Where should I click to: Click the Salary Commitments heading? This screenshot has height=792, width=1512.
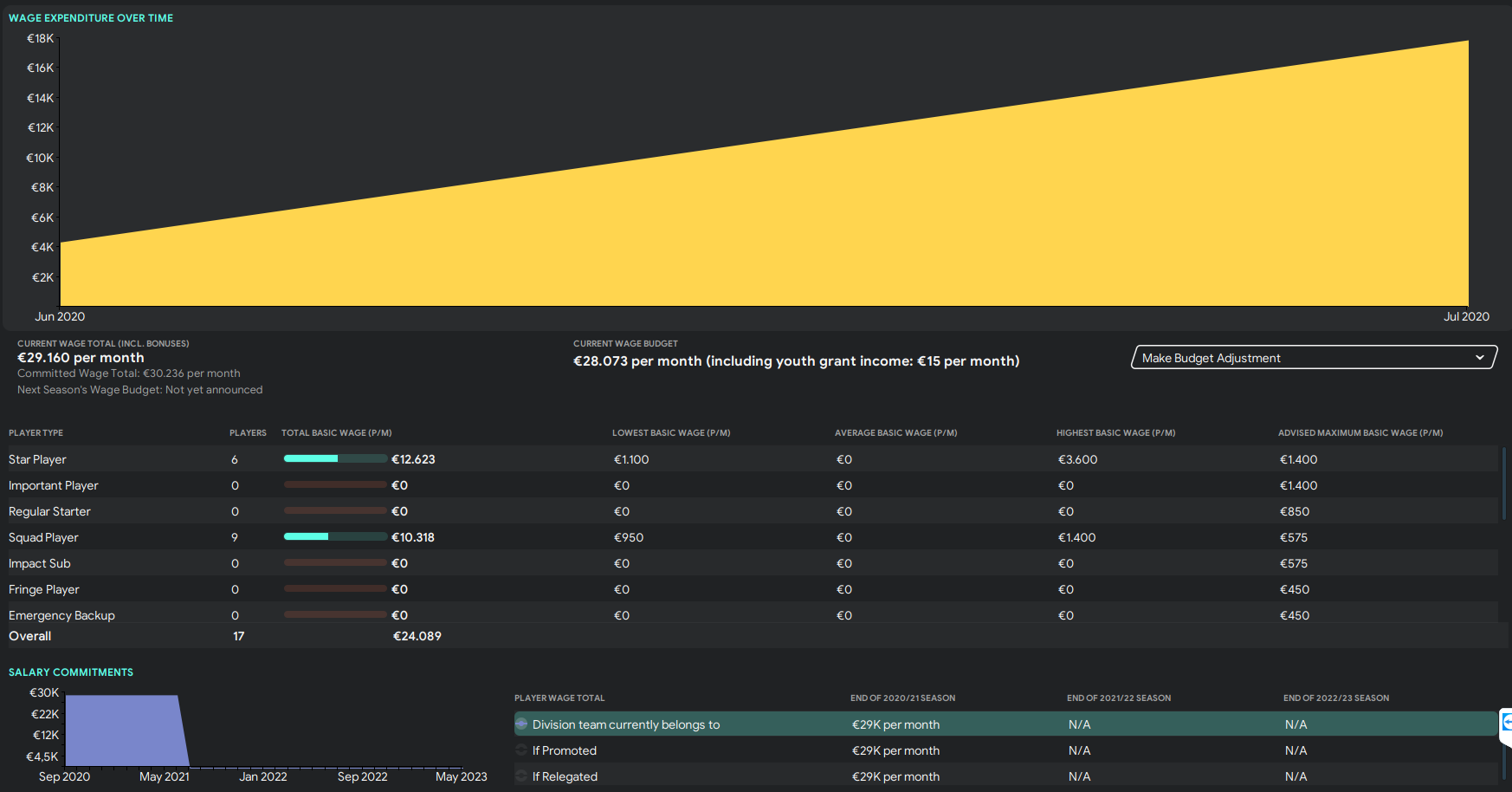click(71, 672)
